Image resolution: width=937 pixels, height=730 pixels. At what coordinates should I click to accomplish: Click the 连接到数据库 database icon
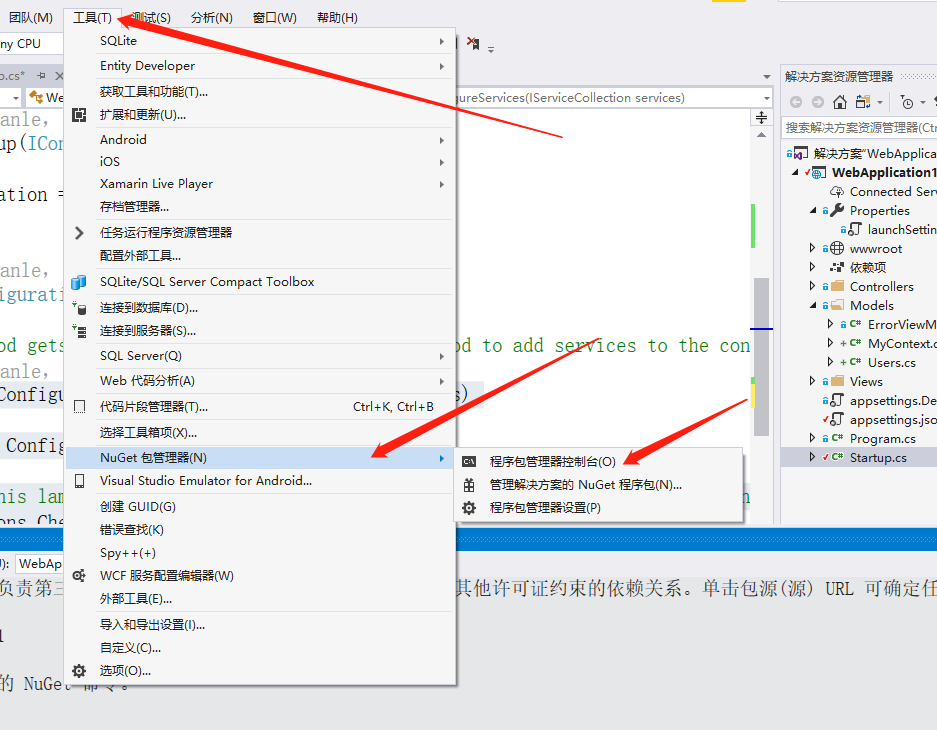point(79,308)
